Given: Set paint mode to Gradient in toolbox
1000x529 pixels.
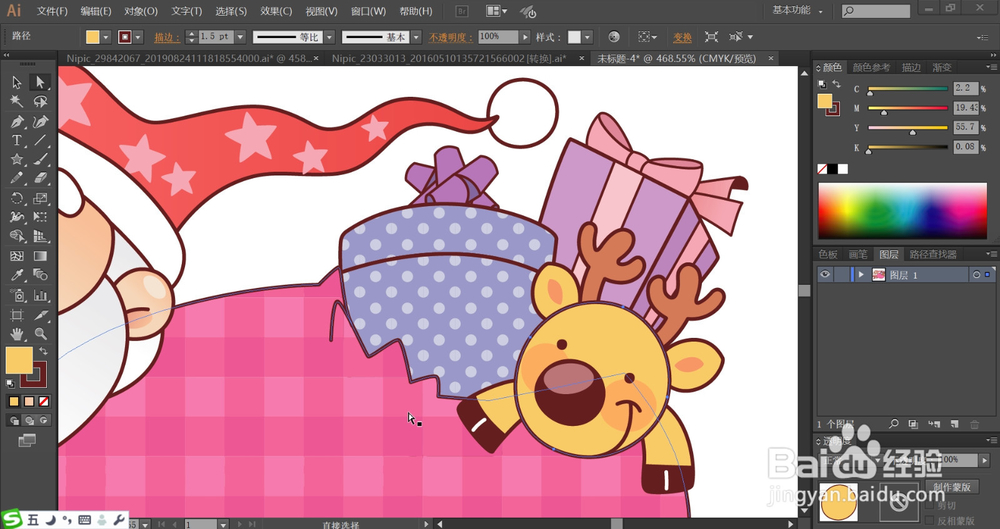Looking at the screenshot, I should 29,401.
